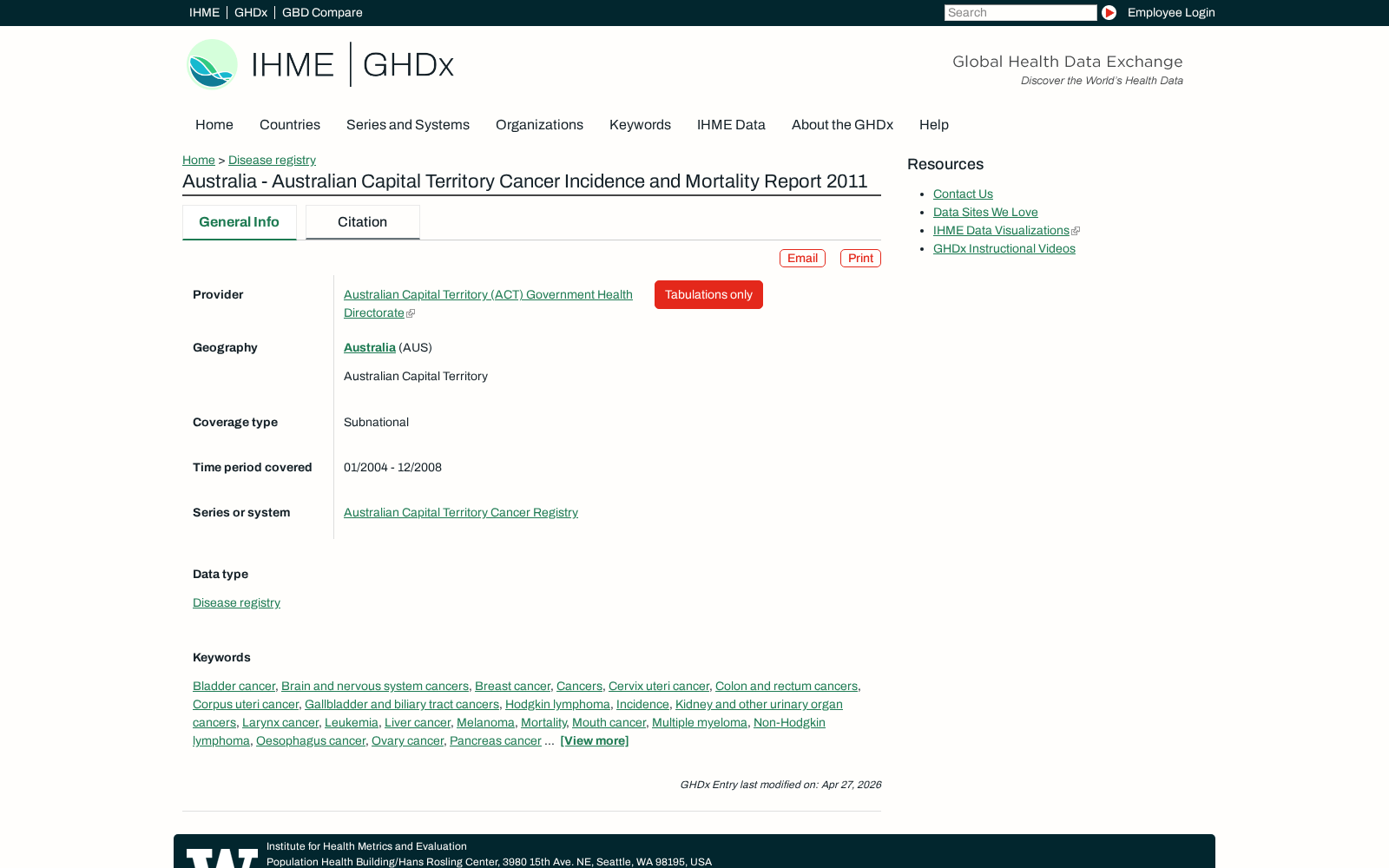The image size is (1389, 868).
Task: Click the red search submit arrow icon
Action: coord(1109,12)
